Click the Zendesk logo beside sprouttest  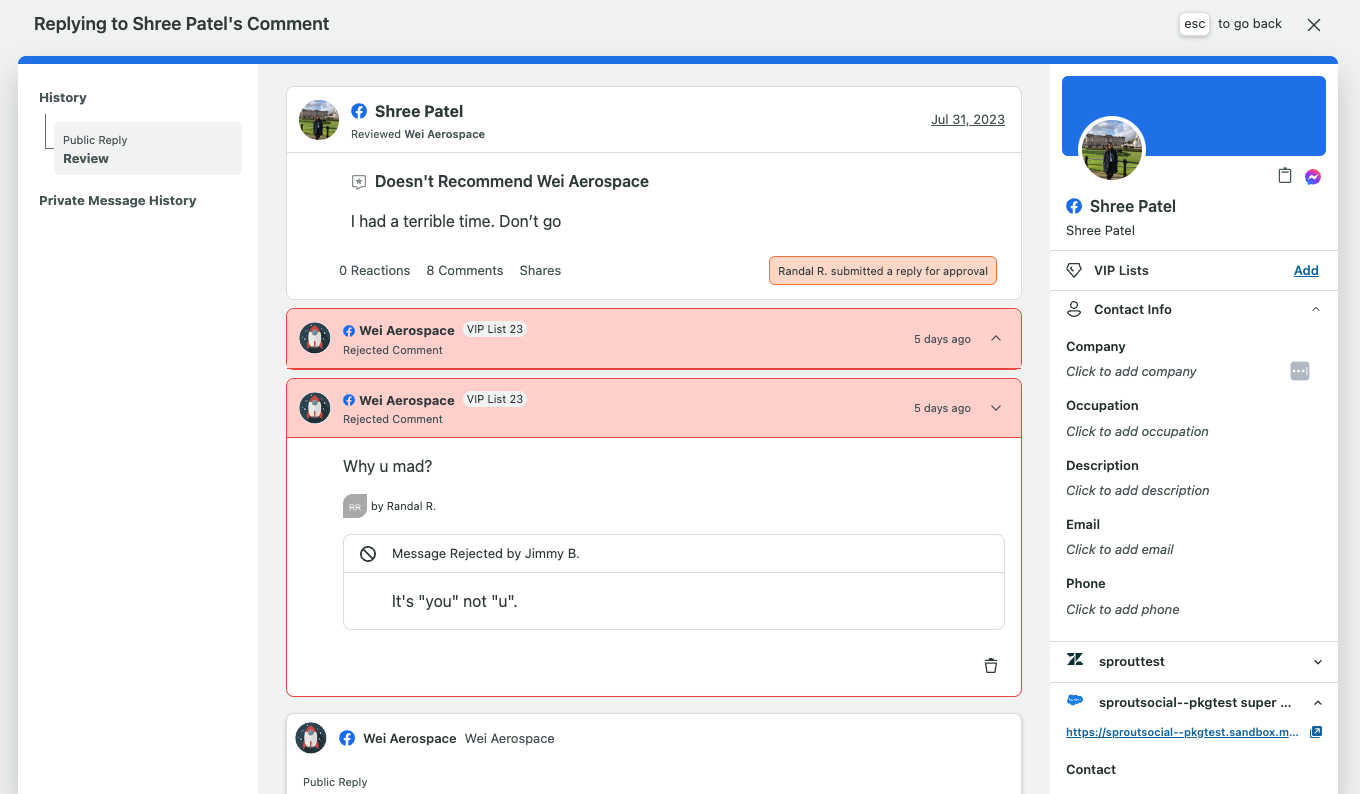pos(1075,660)
